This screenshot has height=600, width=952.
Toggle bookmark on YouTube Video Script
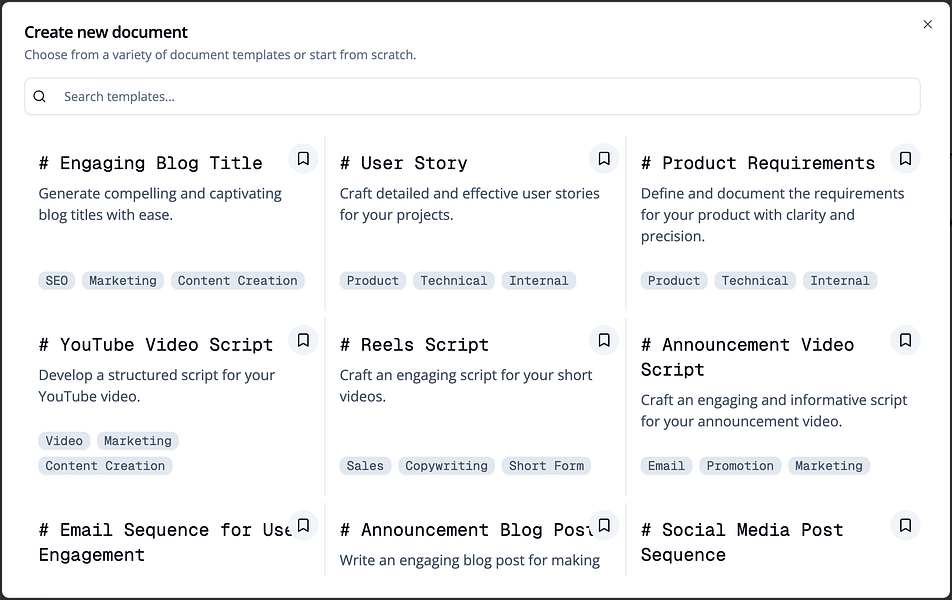[303, 341]
